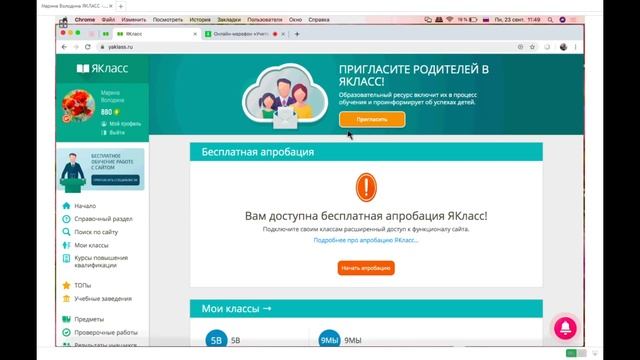640x360 pixels.
Task: Open Справочный раздел in the sidebar
Action: tap(103, 219)
